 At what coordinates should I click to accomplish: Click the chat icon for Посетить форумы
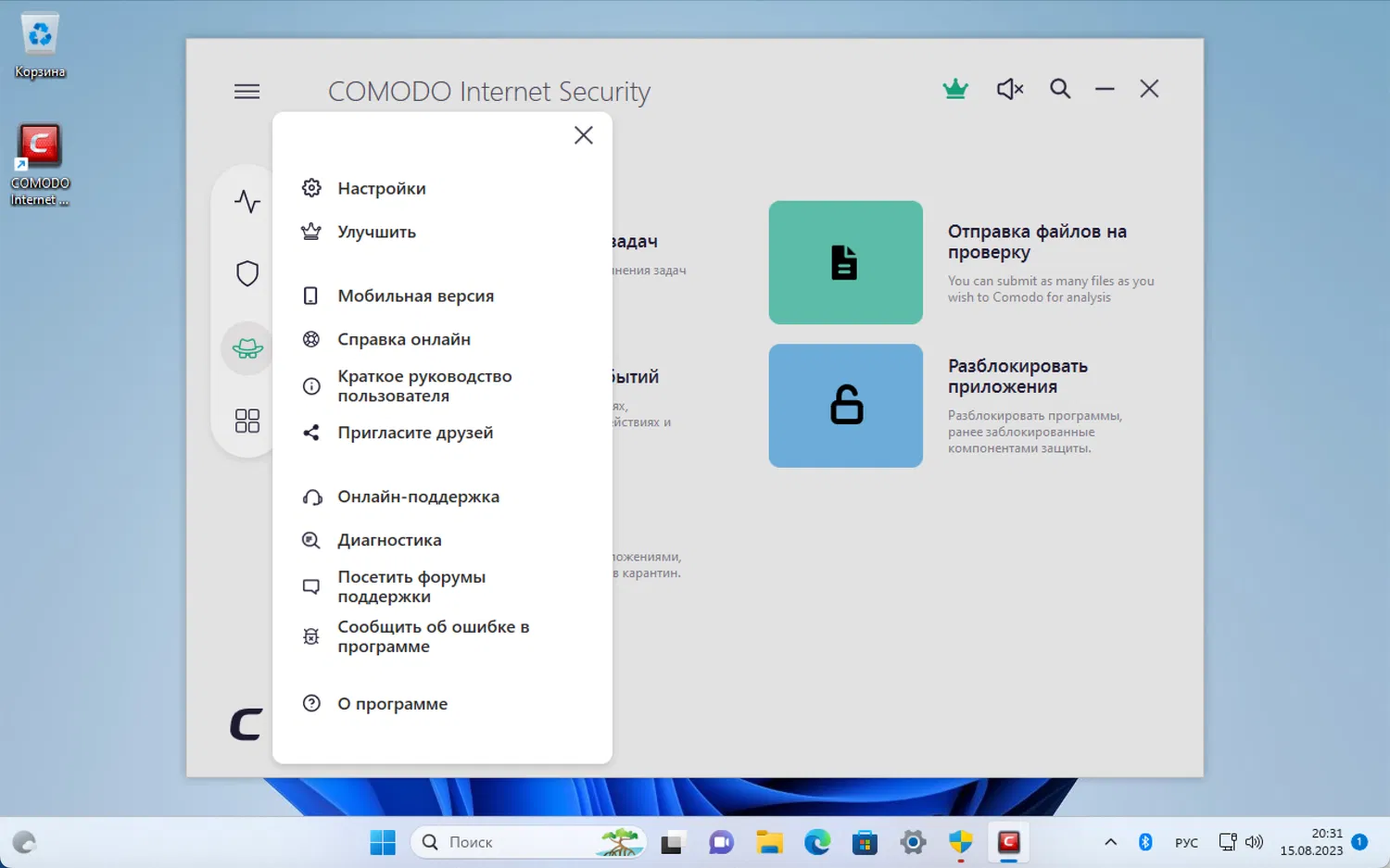pyautogui.click(x=311, y=586)
